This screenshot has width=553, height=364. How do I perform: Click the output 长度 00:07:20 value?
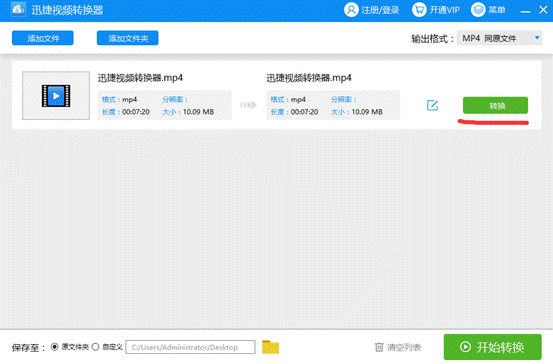(x=304, y=112)
